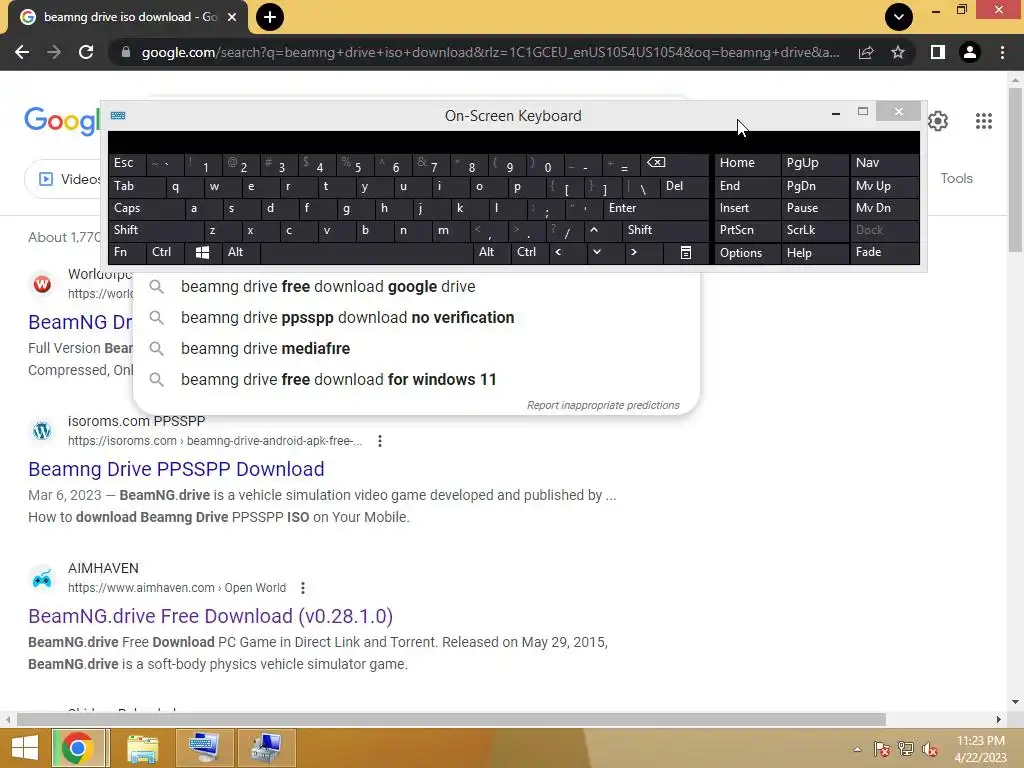Viewport: 1024px width, 768px height.
Task: Click Chrome's forward navigation arrow
Action: [54, 52]
